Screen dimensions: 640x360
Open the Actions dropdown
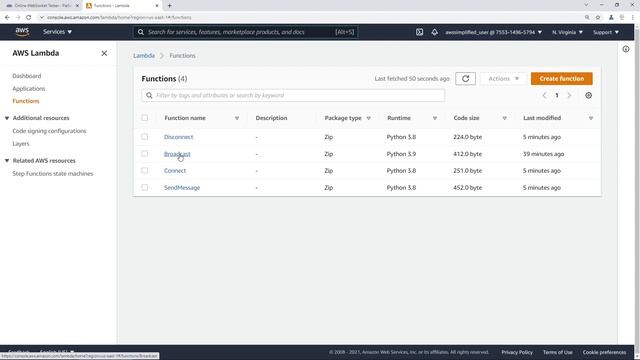(503, 78)
